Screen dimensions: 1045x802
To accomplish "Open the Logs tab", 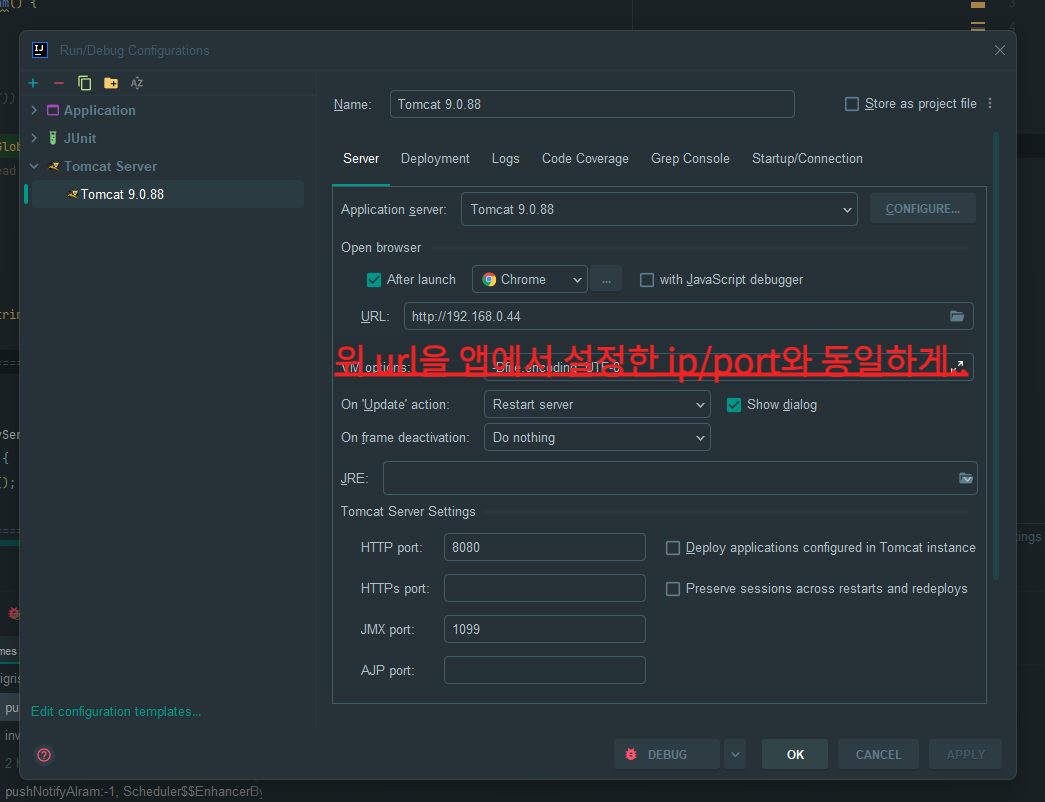I will 505,159.
